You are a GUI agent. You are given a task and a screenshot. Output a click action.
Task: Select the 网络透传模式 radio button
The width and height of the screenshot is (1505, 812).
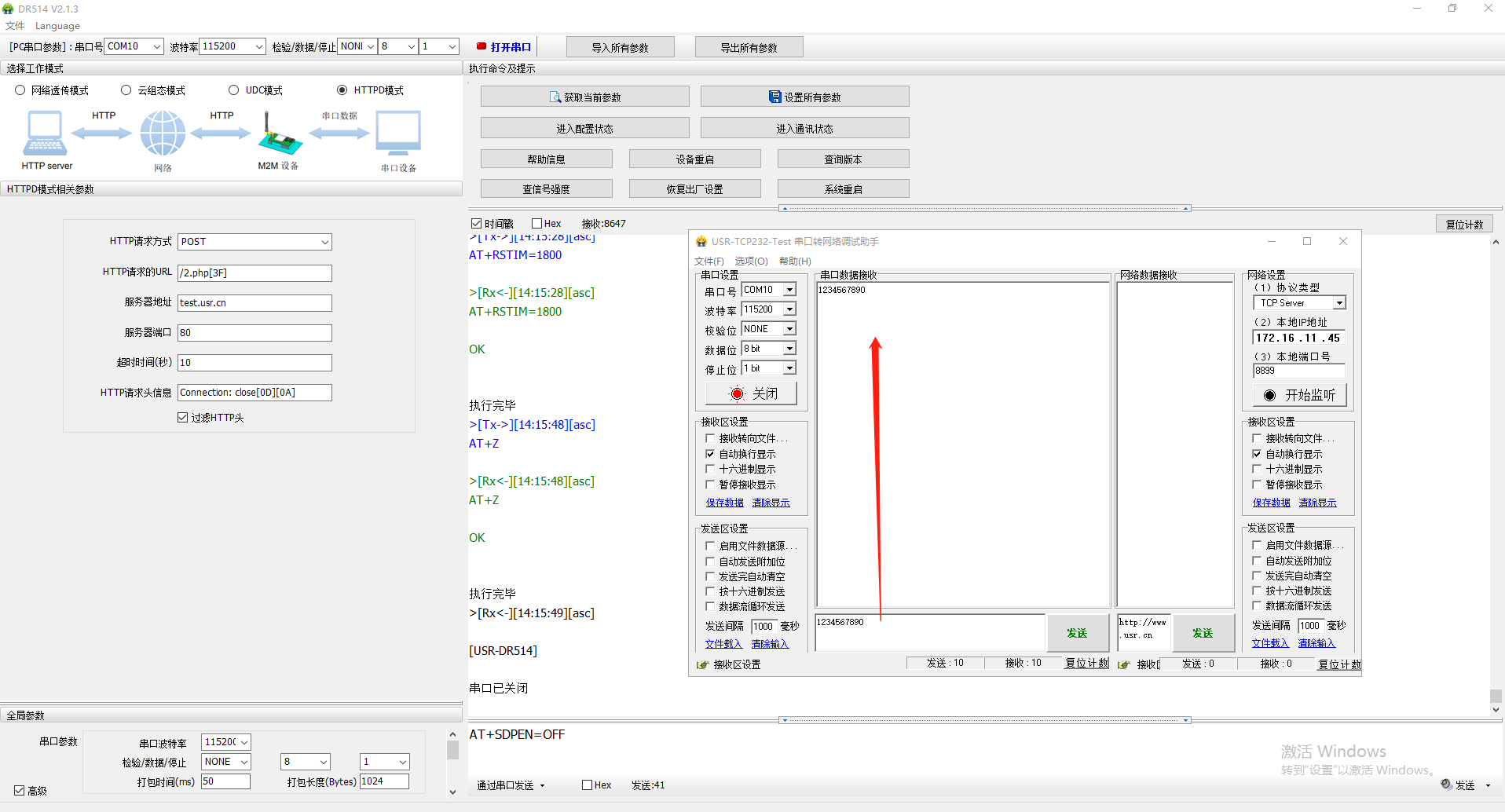[20, 90]
